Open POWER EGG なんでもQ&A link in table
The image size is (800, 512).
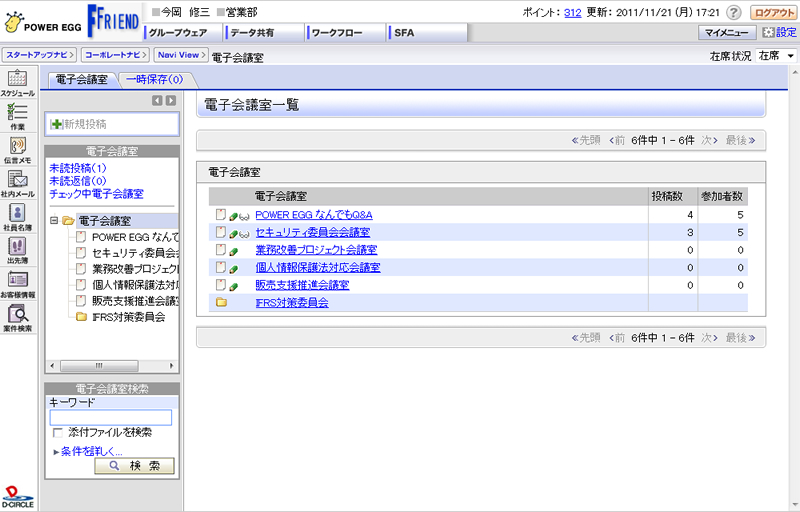tap(314, 215)
